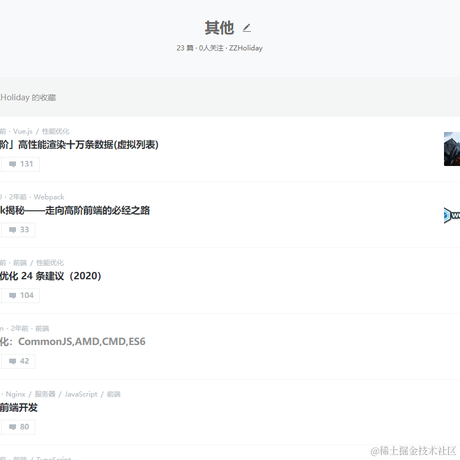Select the Nginx tag
This screenshot has height=460, width=460.
click(15, 394)
